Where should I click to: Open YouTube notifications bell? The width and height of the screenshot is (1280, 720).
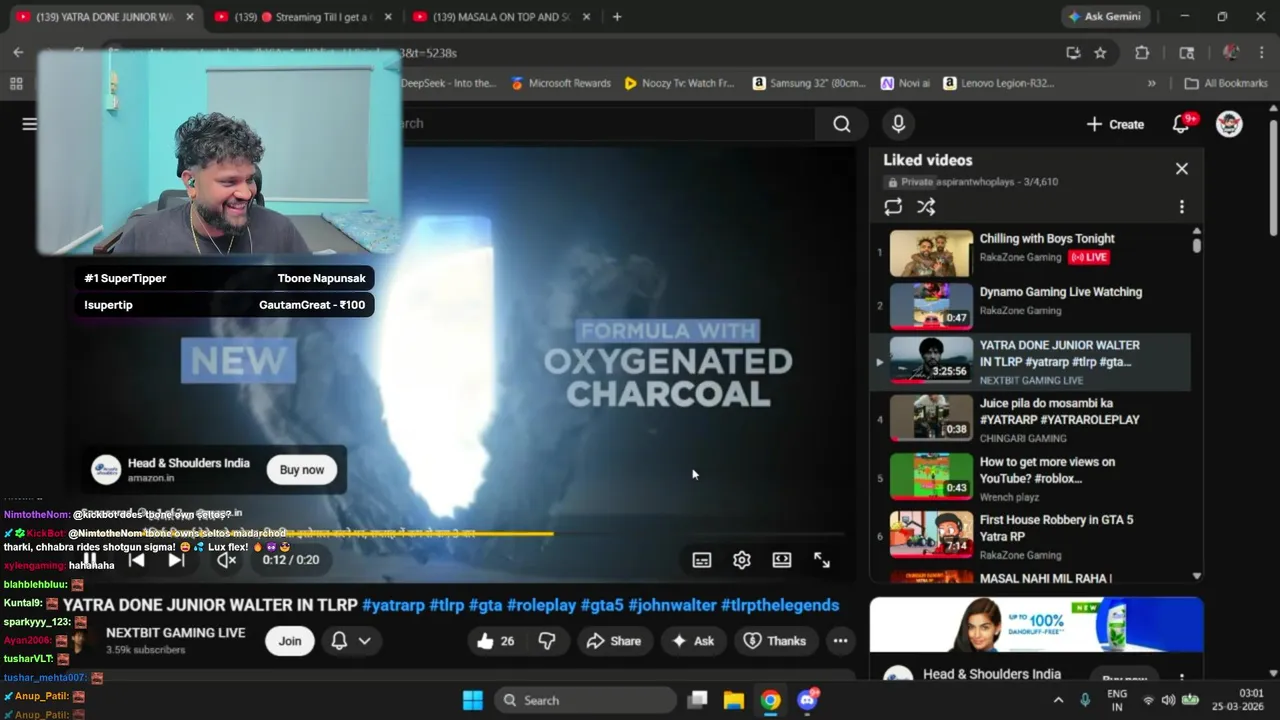click(1181, 124)
